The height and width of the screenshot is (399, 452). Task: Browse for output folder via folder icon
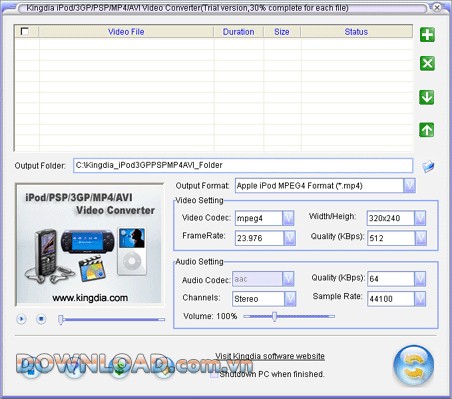pos(428,166)
